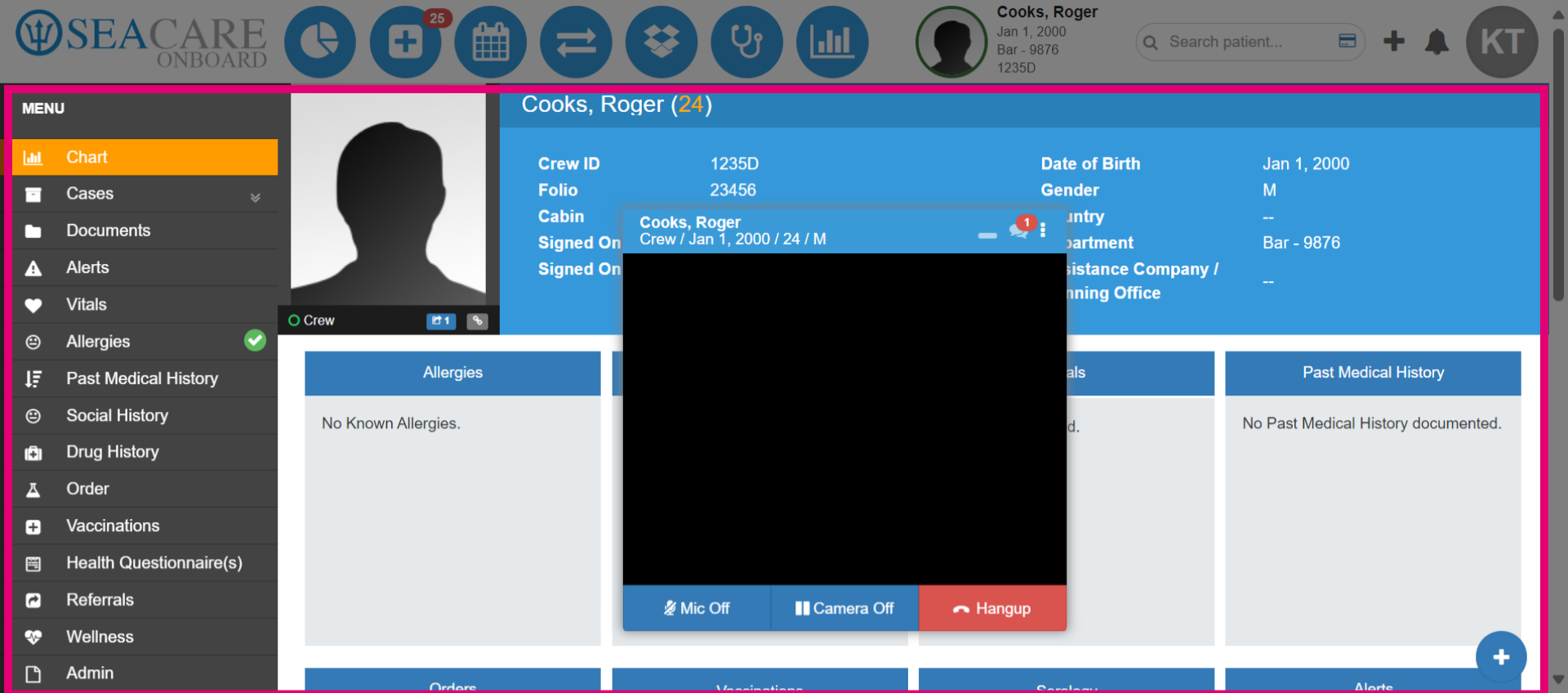Open Alerts in the left menu

(x=145, y=267)
